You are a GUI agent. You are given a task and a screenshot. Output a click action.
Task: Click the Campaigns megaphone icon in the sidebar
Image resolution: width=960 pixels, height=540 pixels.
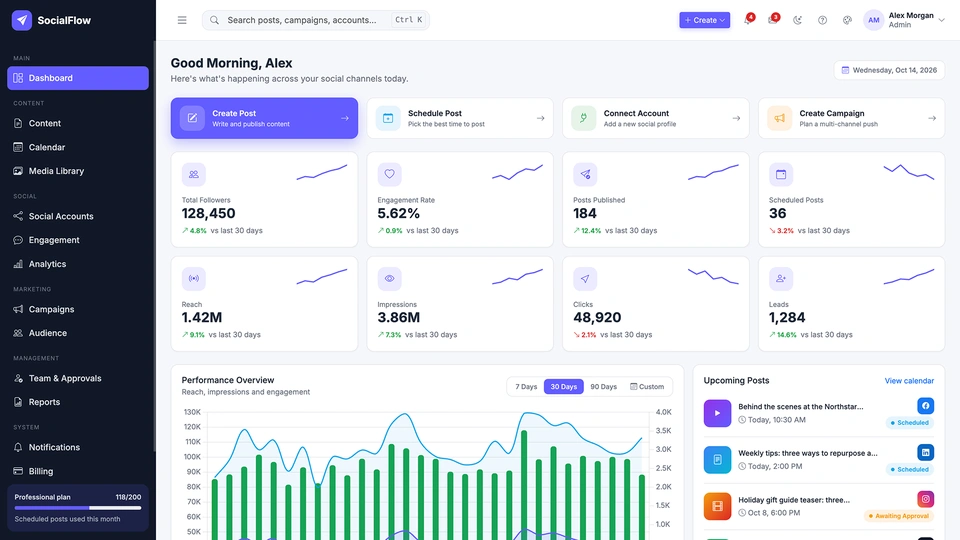click(x=18, y=309)
